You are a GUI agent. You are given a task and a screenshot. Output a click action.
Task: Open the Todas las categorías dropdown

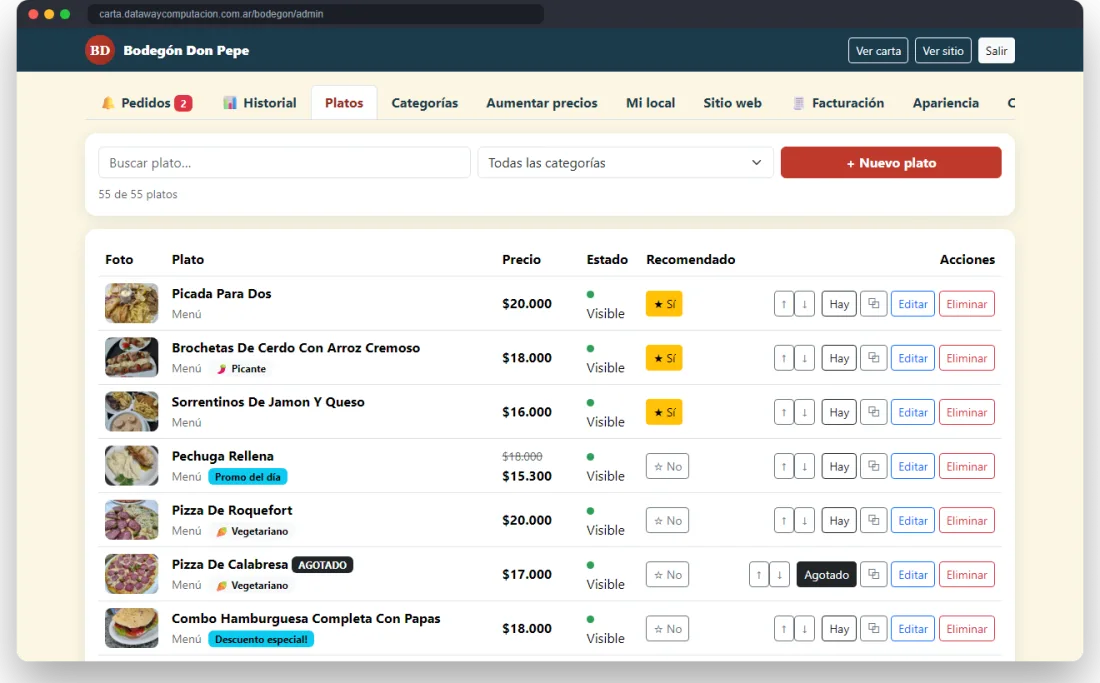(625, 163)
